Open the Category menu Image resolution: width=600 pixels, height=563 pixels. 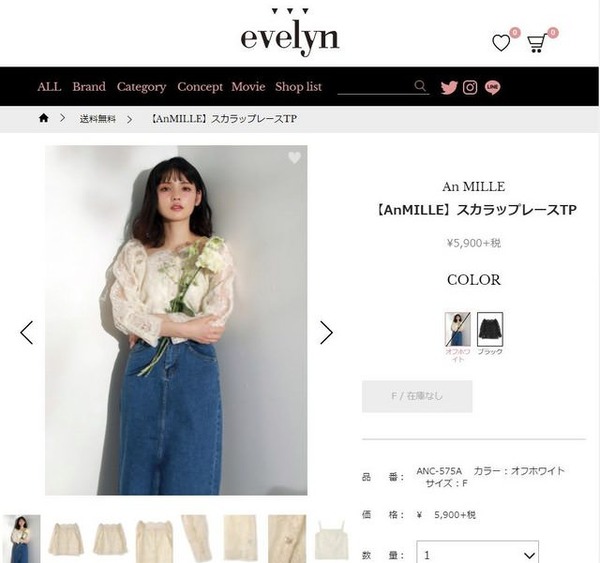click(141, 87)
